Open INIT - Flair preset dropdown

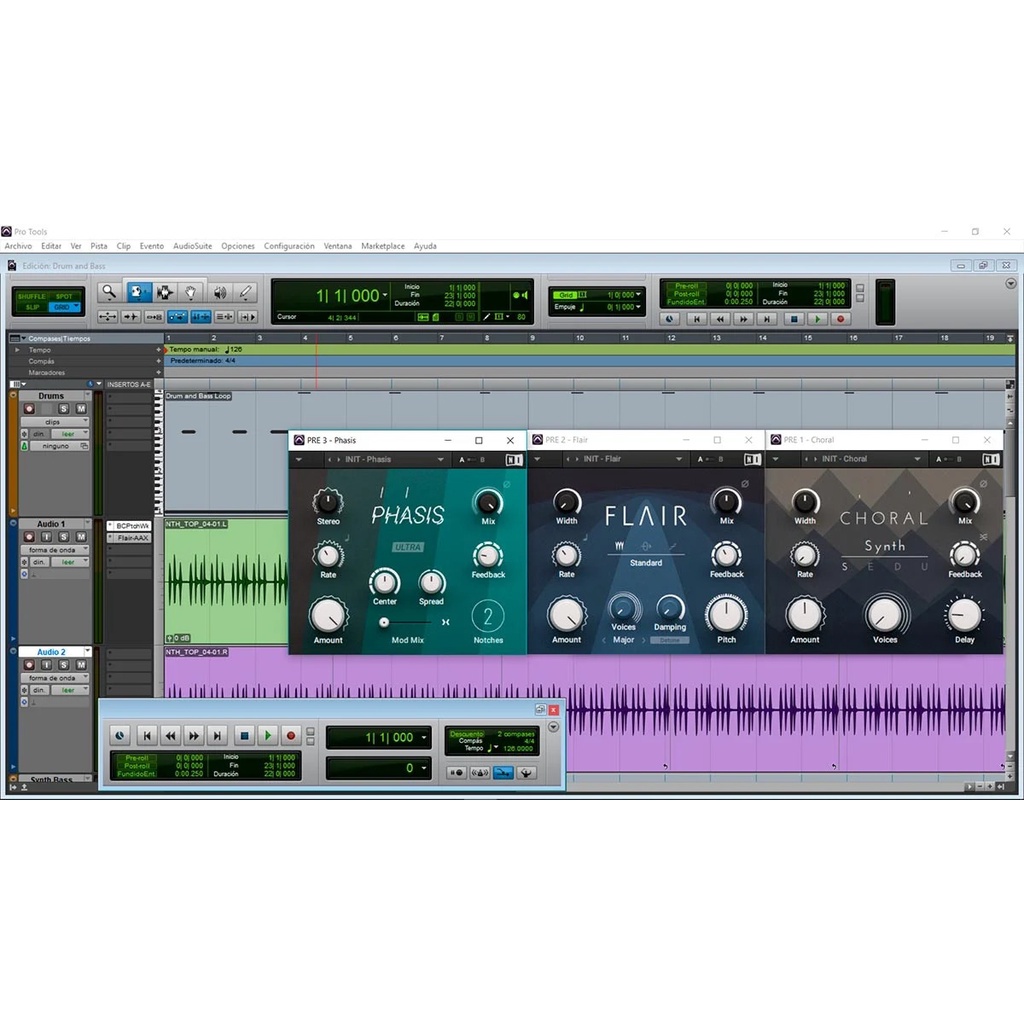[632, 460]
